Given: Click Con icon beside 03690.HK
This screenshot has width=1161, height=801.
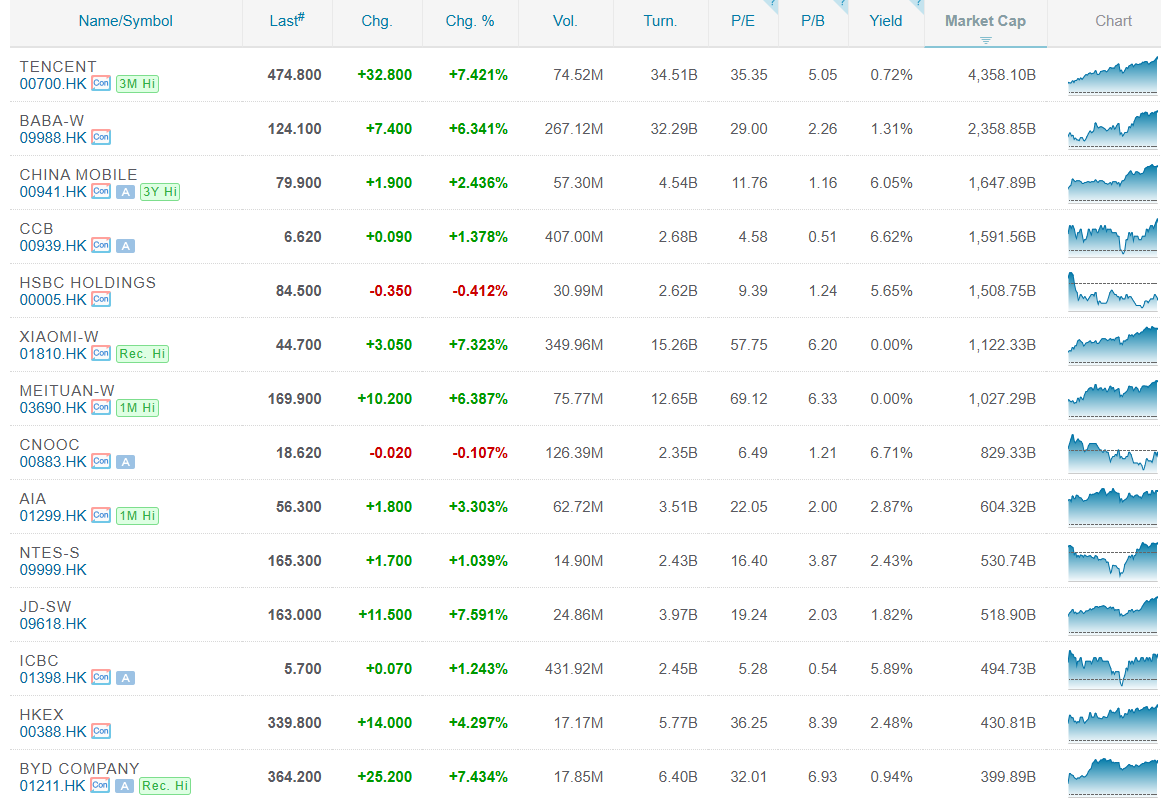Looking at the screenshot, I should [x=101, y=408].
